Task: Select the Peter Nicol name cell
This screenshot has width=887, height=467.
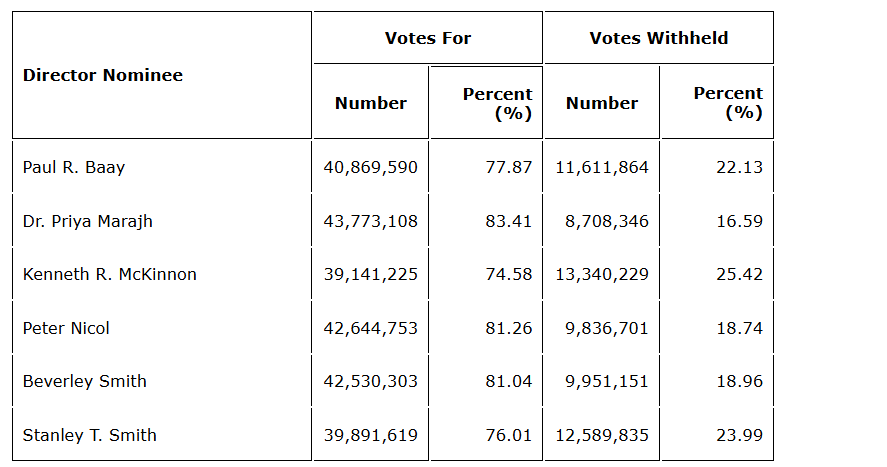Action: tap(66, 328)
